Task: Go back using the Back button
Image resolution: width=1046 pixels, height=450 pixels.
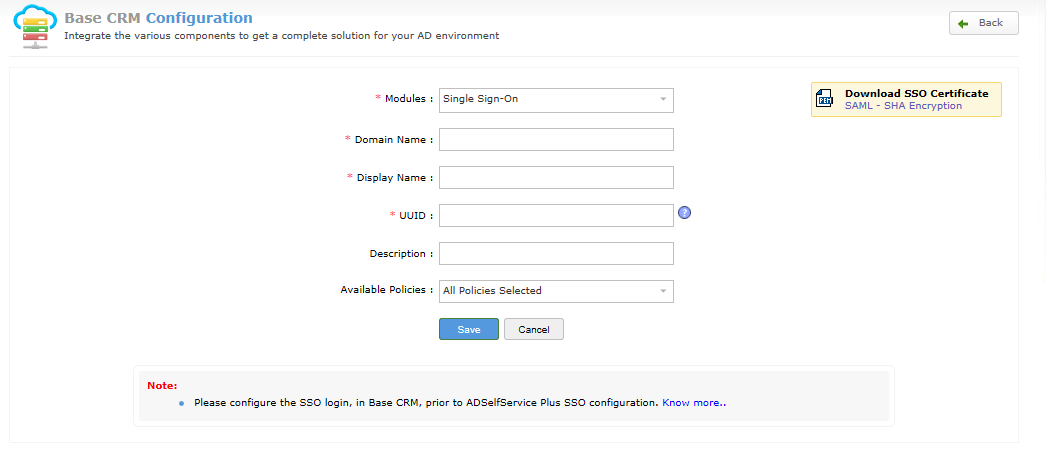Action: point(983,23)
